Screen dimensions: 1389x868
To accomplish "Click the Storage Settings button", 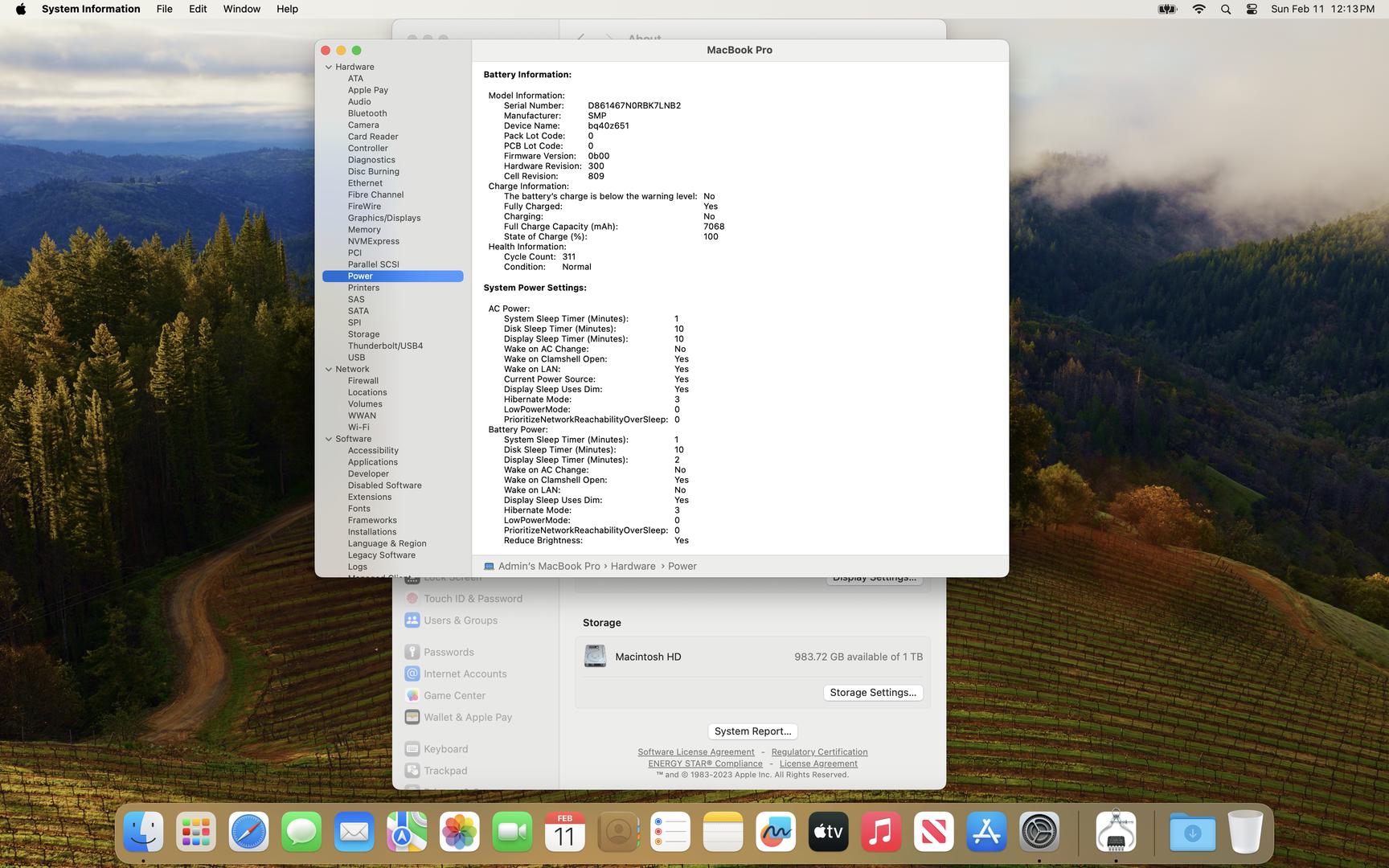I will [x=872, y=693].
